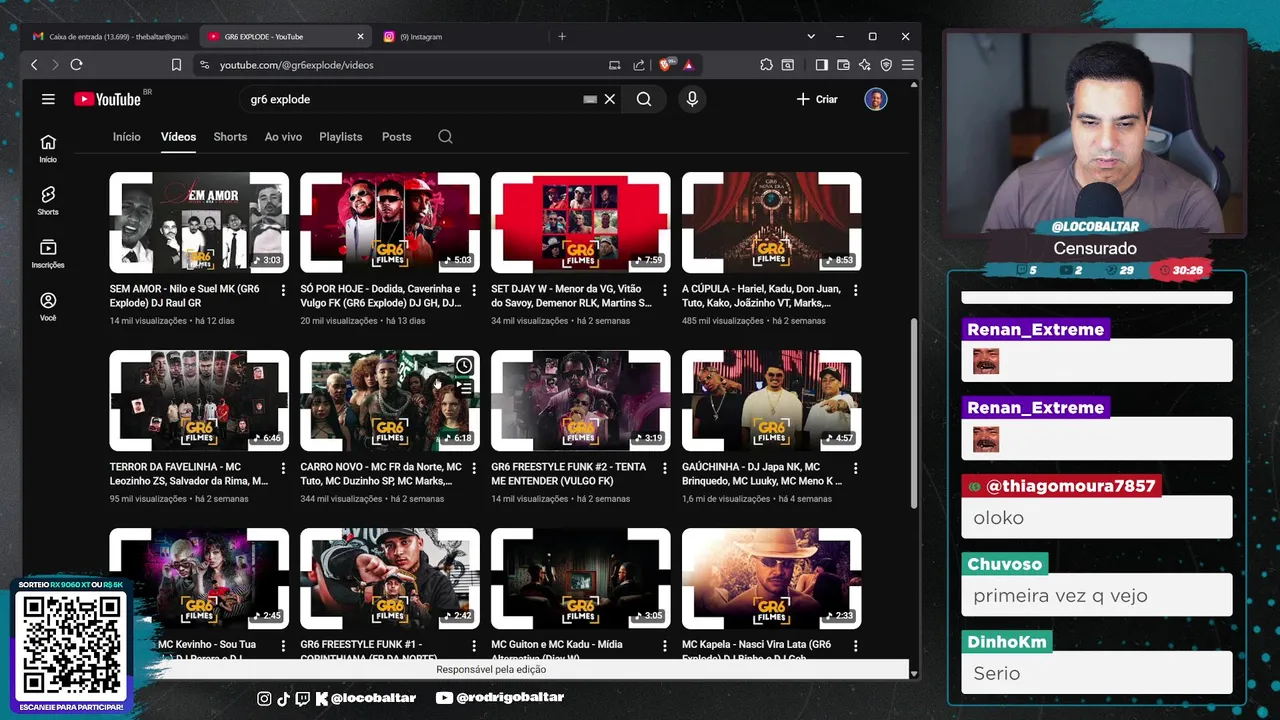Start voice search with the microphone
Screen dimensions: 1280x720
(692, 99)
